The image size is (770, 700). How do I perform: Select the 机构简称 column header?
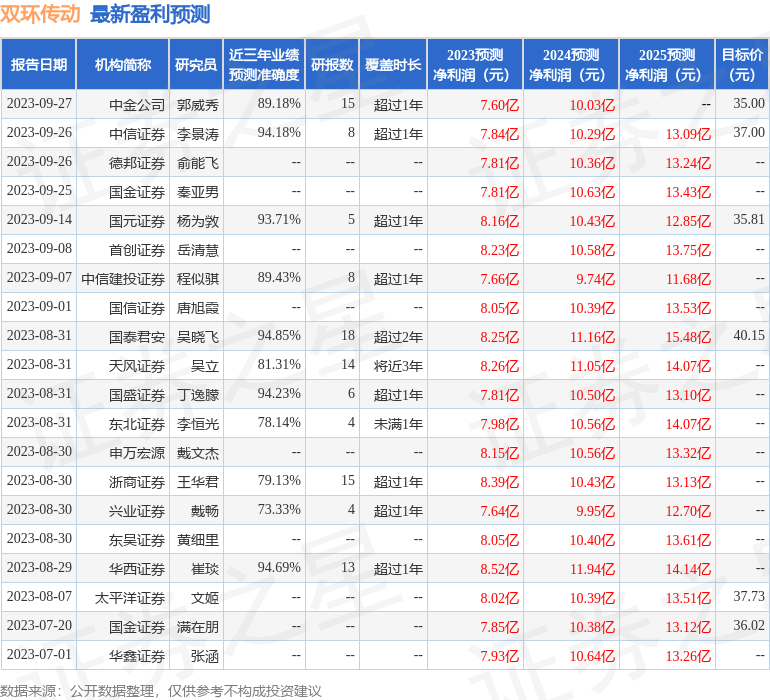coord(123,64)
